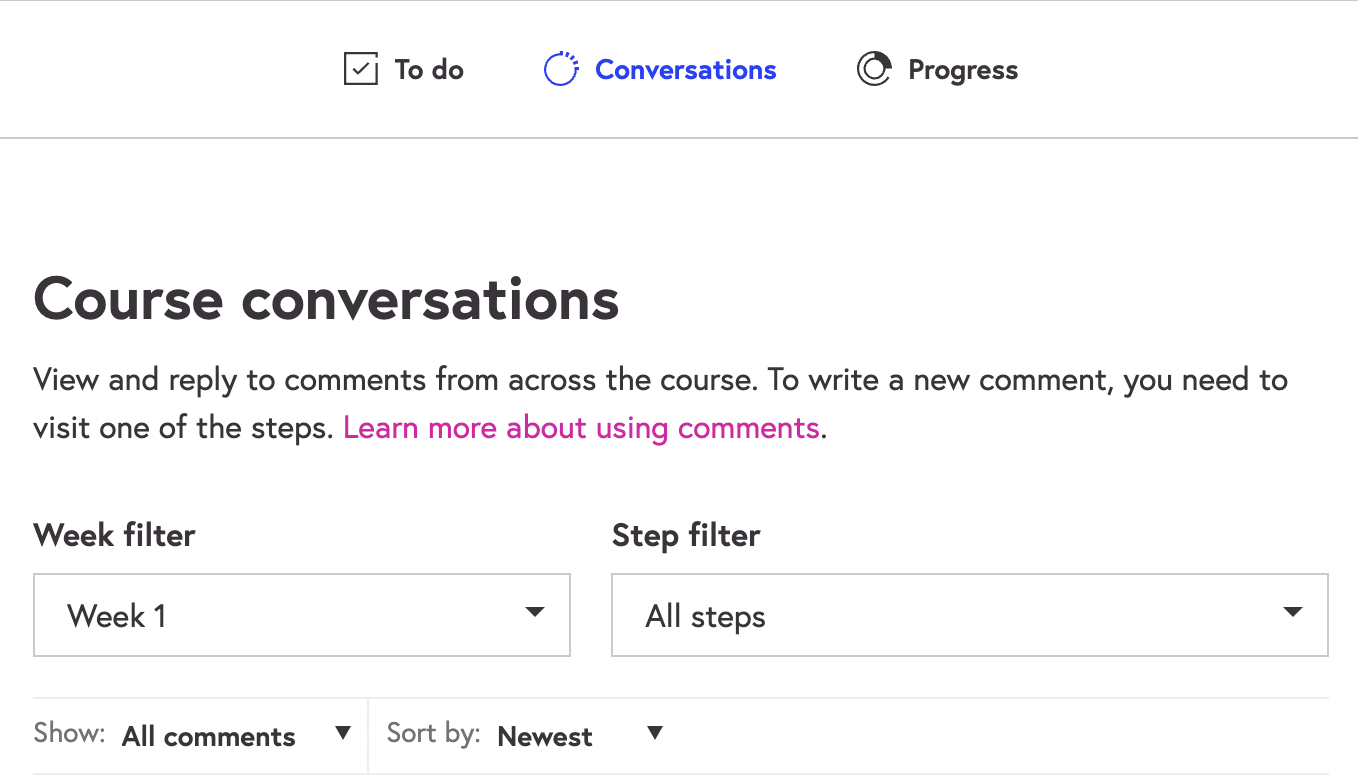Open the To do tab label
1358x776 pixels.
pos(429,70)
